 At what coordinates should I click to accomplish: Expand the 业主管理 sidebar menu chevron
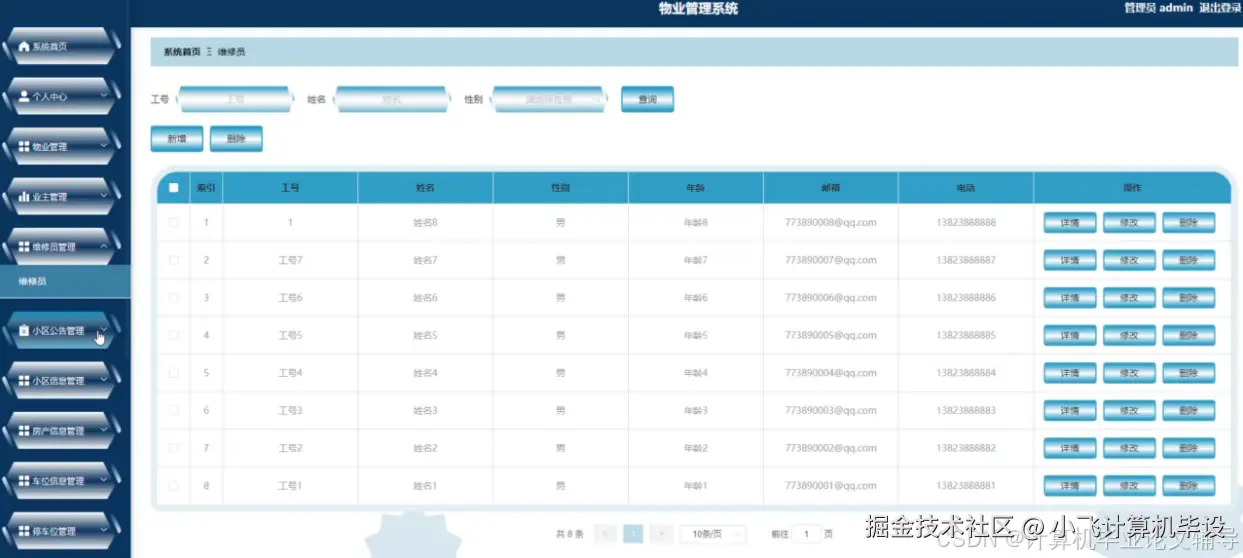pyautogui.click(x=104, y=197)
